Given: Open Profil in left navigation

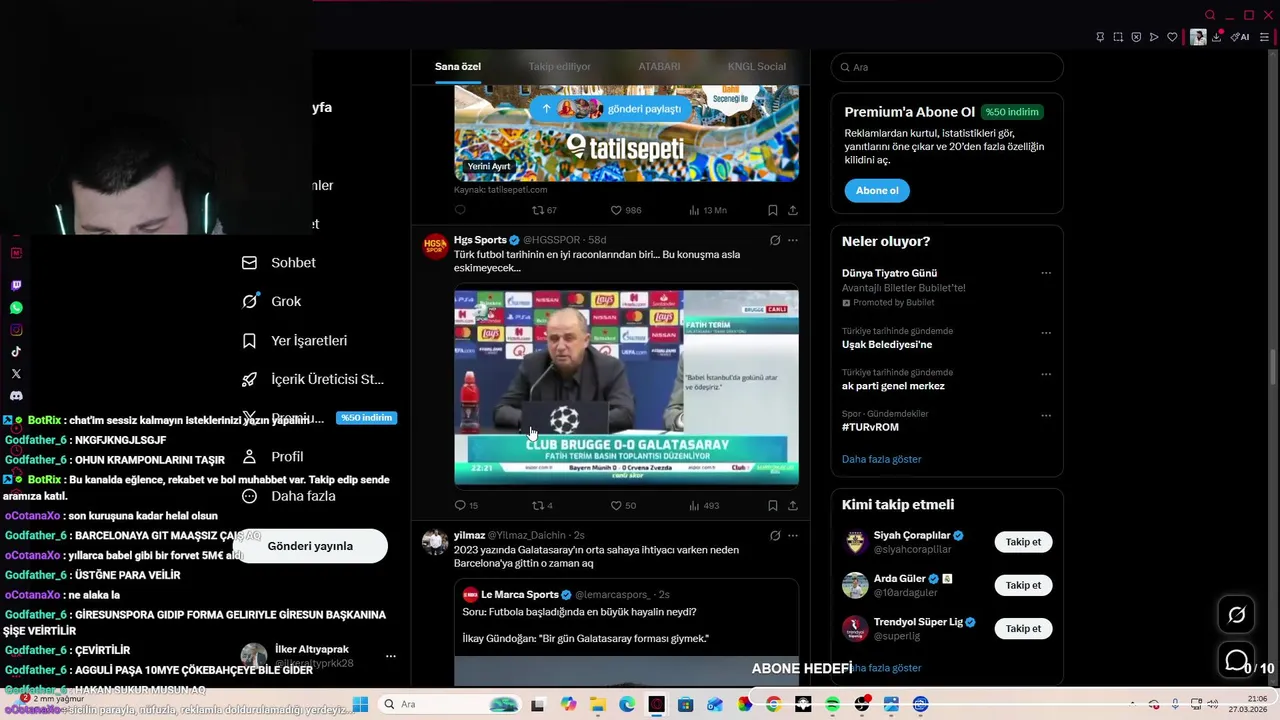Looking at the screenshot, I should coord(272,457).
